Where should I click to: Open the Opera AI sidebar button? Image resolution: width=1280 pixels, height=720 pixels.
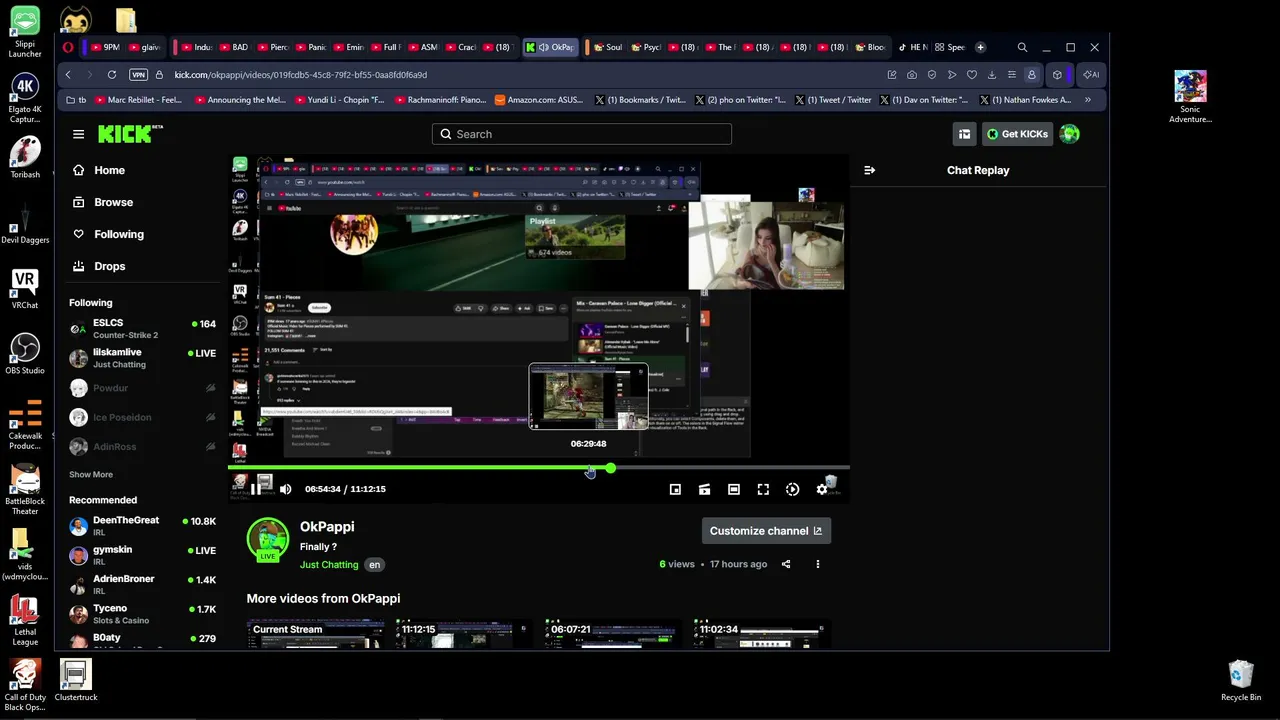[x=1091, y=75]
